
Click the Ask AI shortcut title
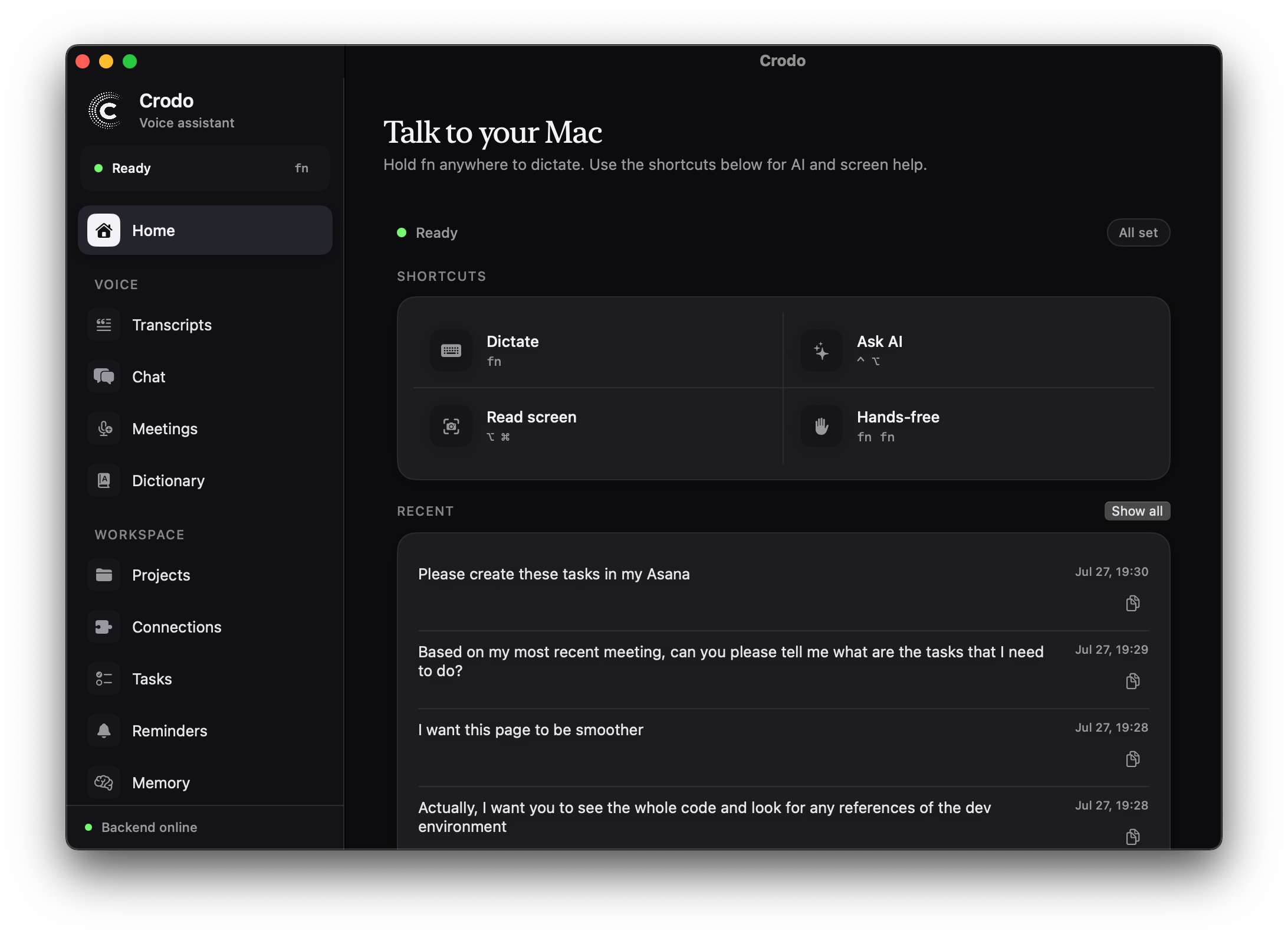click(x=880, y=342)
